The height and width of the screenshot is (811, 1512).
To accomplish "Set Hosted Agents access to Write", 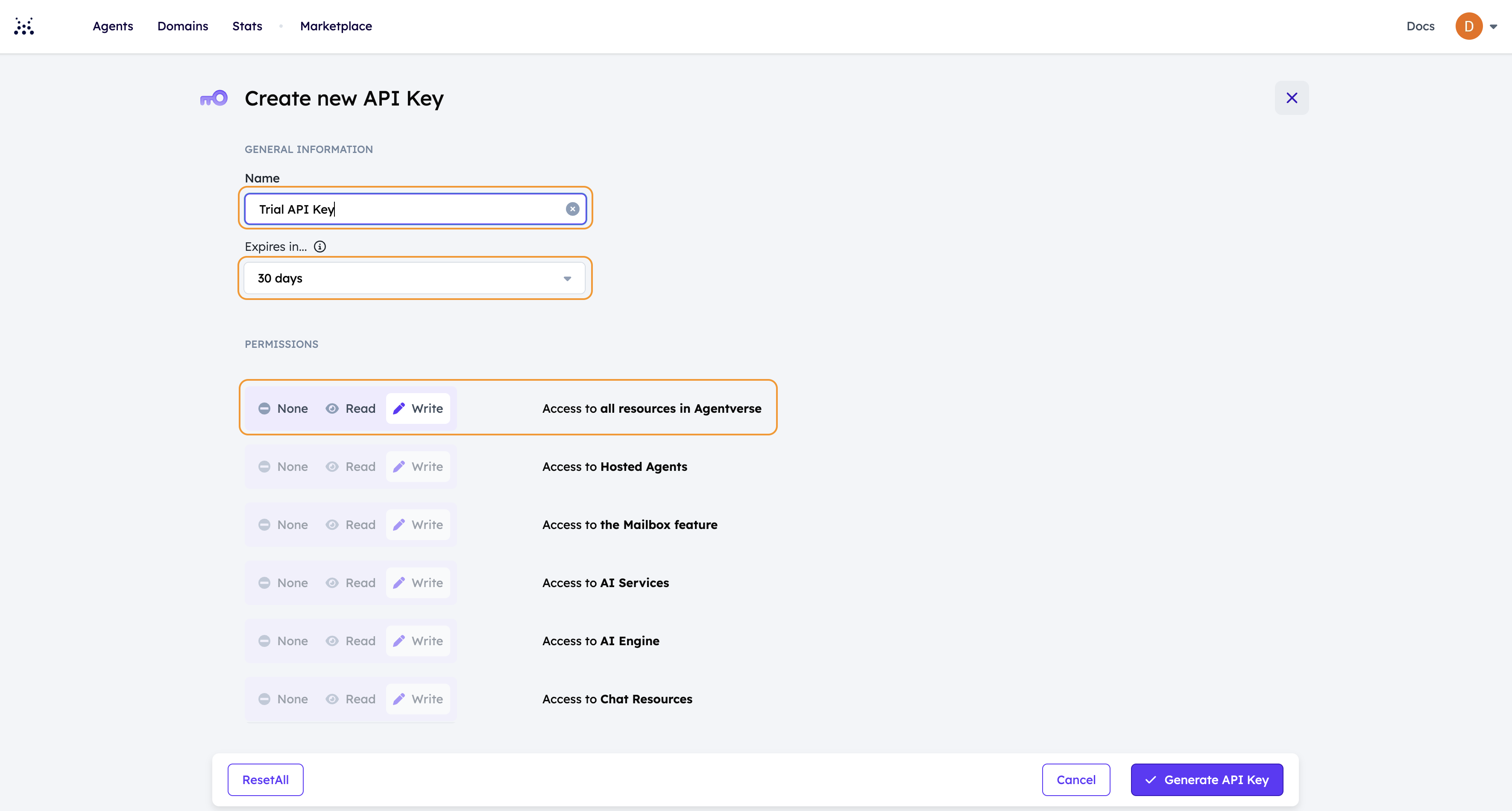I will (x=418, y=467).
